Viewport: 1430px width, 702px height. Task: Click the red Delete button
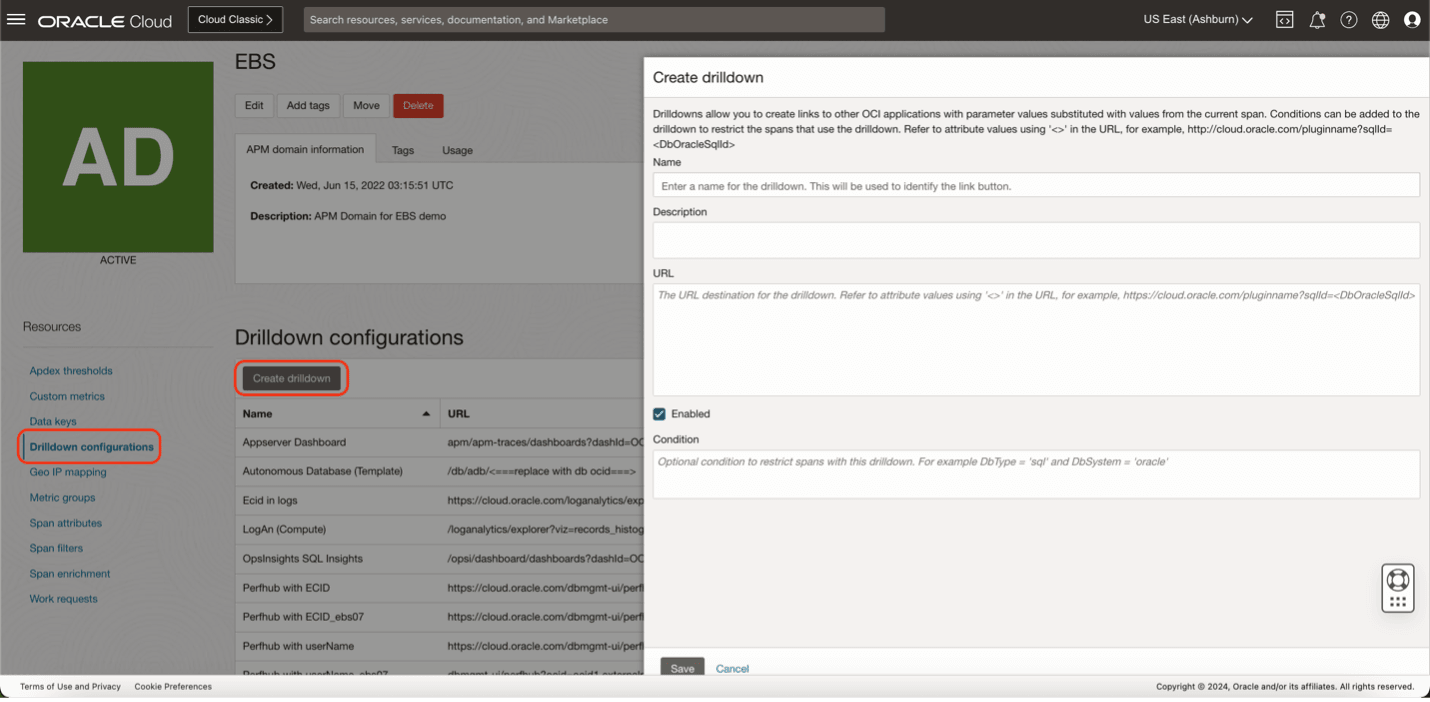(x=418, y=105)
